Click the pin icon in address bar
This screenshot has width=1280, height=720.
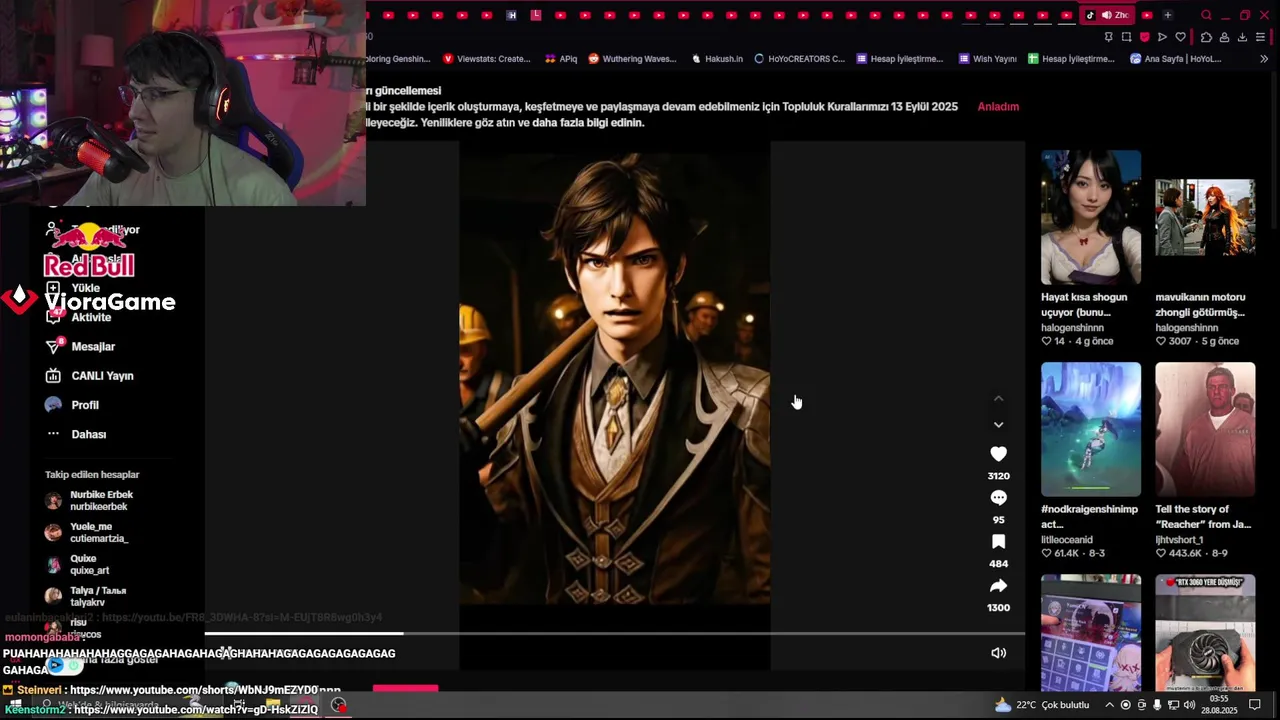click(1108, 37)
